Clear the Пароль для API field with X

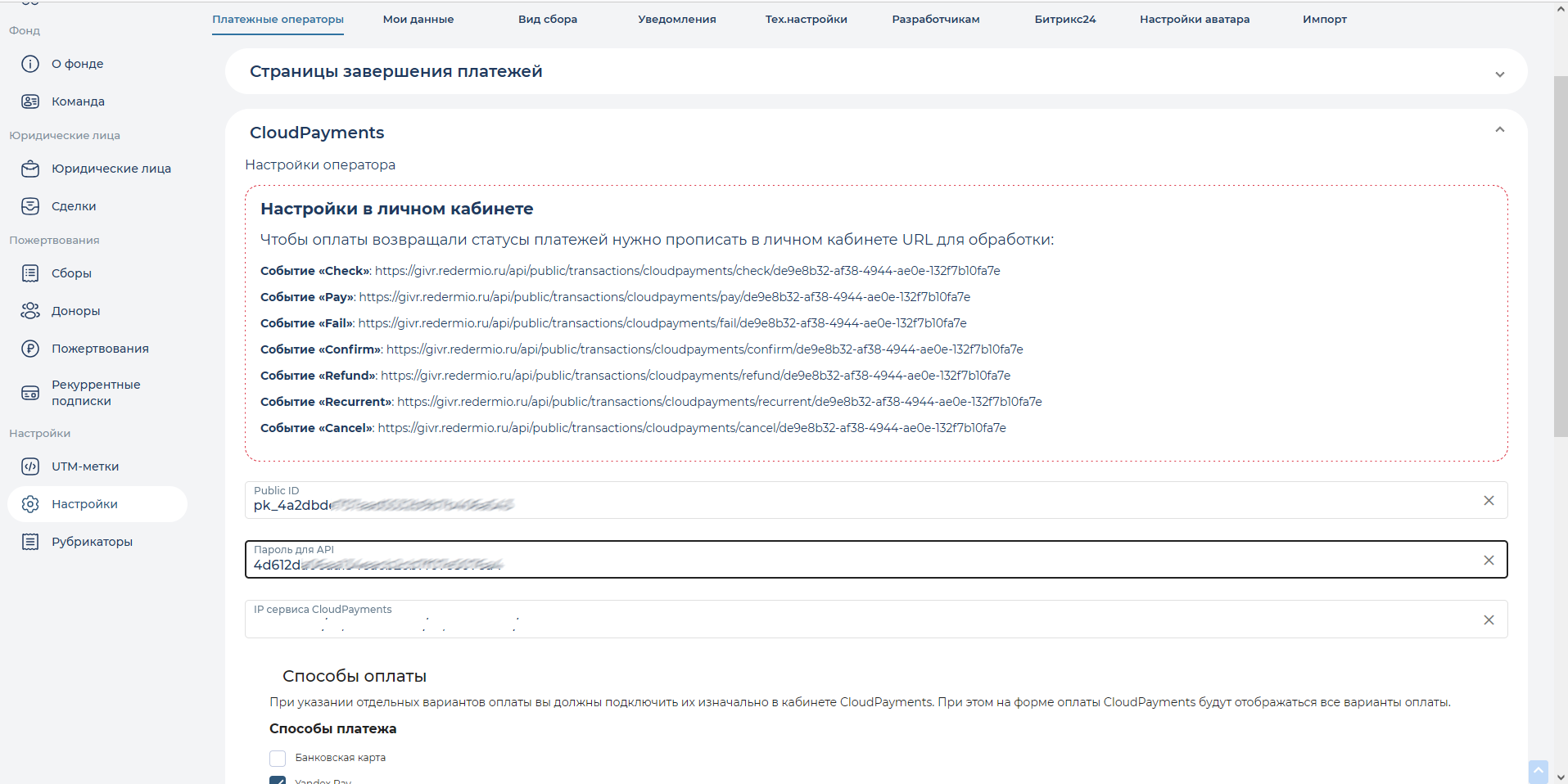pyautogui.click(x=1489, y=561)
